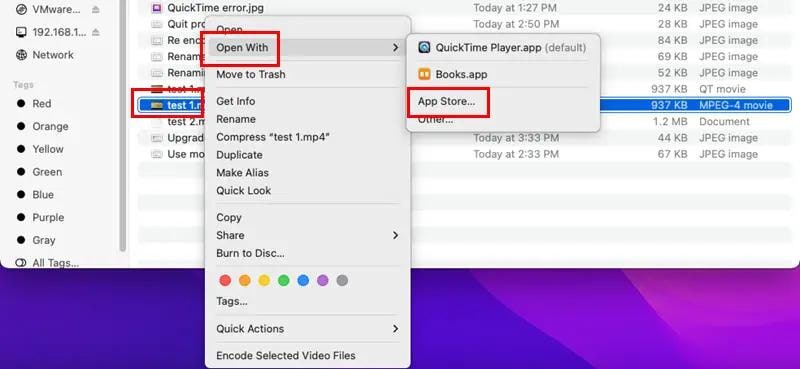Image resolution: width=800 pixels, height=369 pixels.
Task: Select the VMware disk in sidebar
Action: pyautogui.click(x=56, y=9)
